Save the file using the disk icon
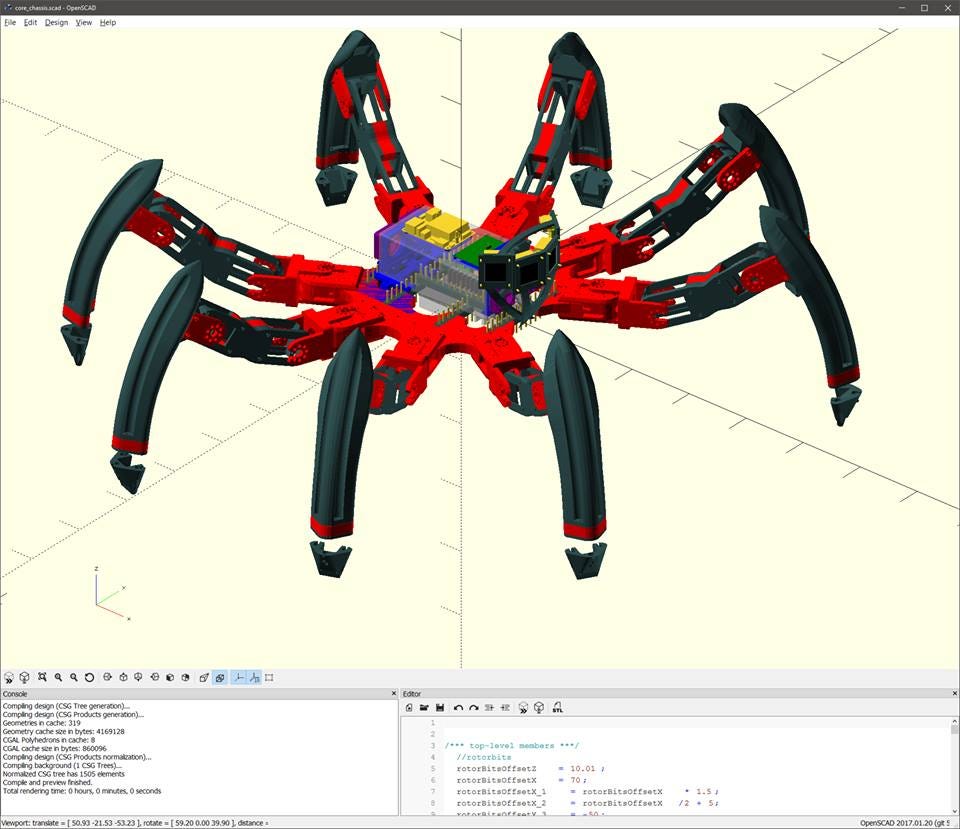 pos(440,707)
